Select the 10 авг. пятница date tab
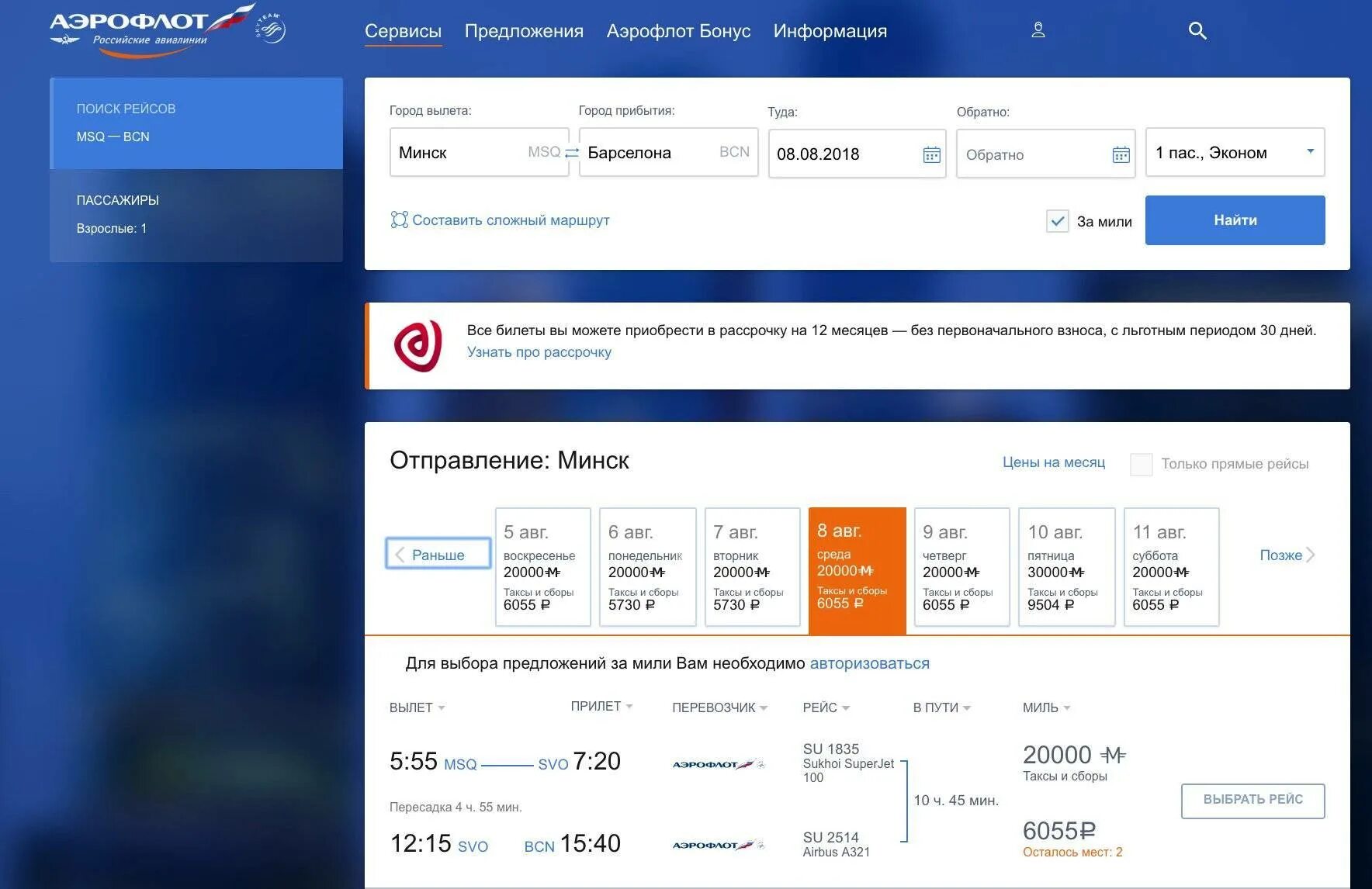 (x=1066, y=567)
